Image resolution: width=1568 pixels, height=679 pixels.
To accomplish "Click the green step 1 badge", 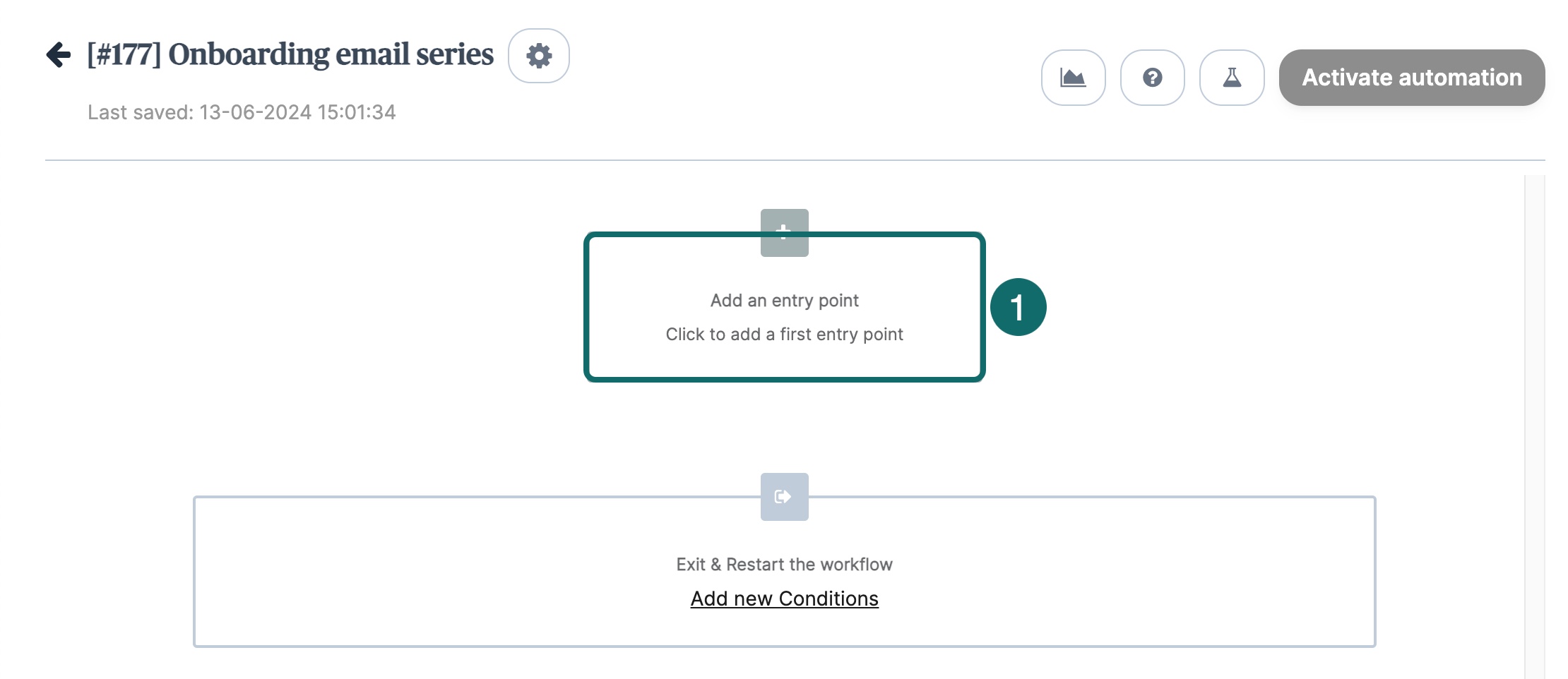I will (1018, 307).
